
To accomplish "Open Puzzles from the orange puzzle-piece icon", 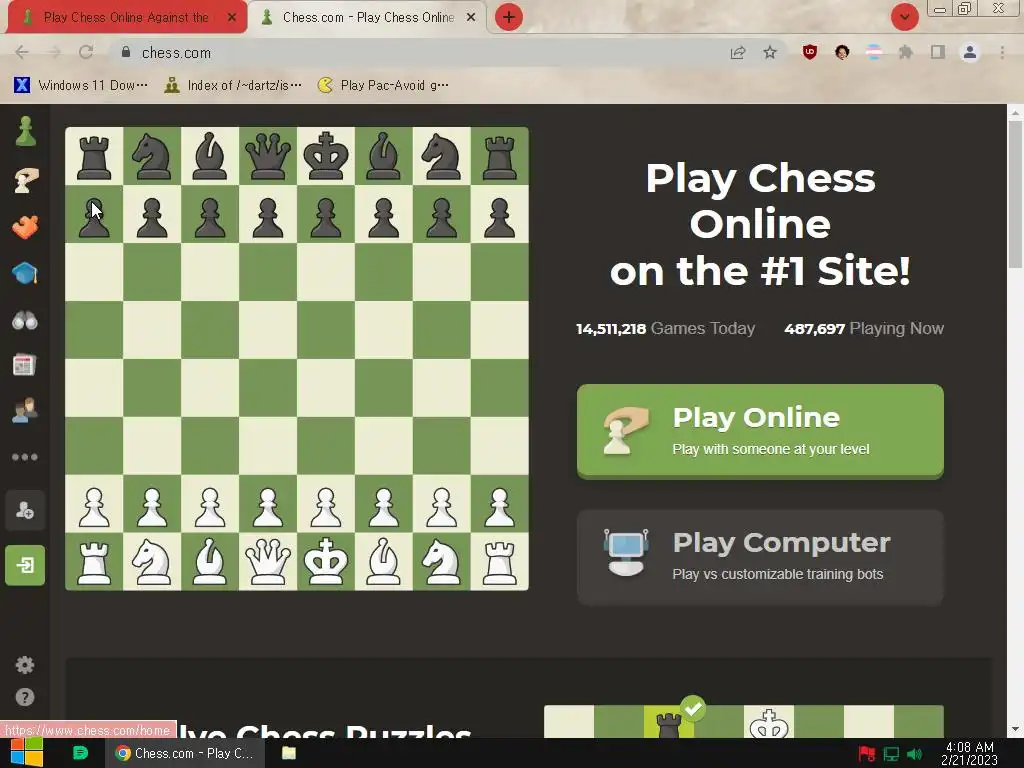I will [25, 227].
